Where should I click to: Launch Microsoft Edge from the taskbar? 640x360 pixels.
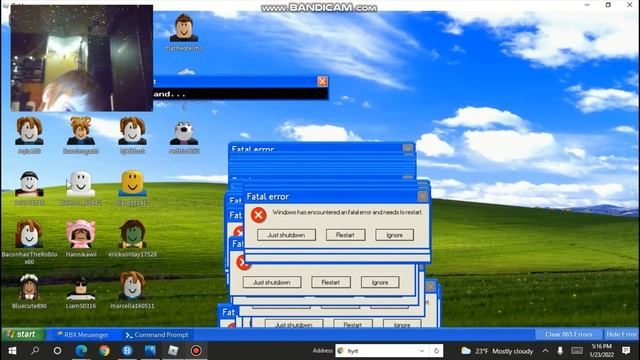pos(81,351)
